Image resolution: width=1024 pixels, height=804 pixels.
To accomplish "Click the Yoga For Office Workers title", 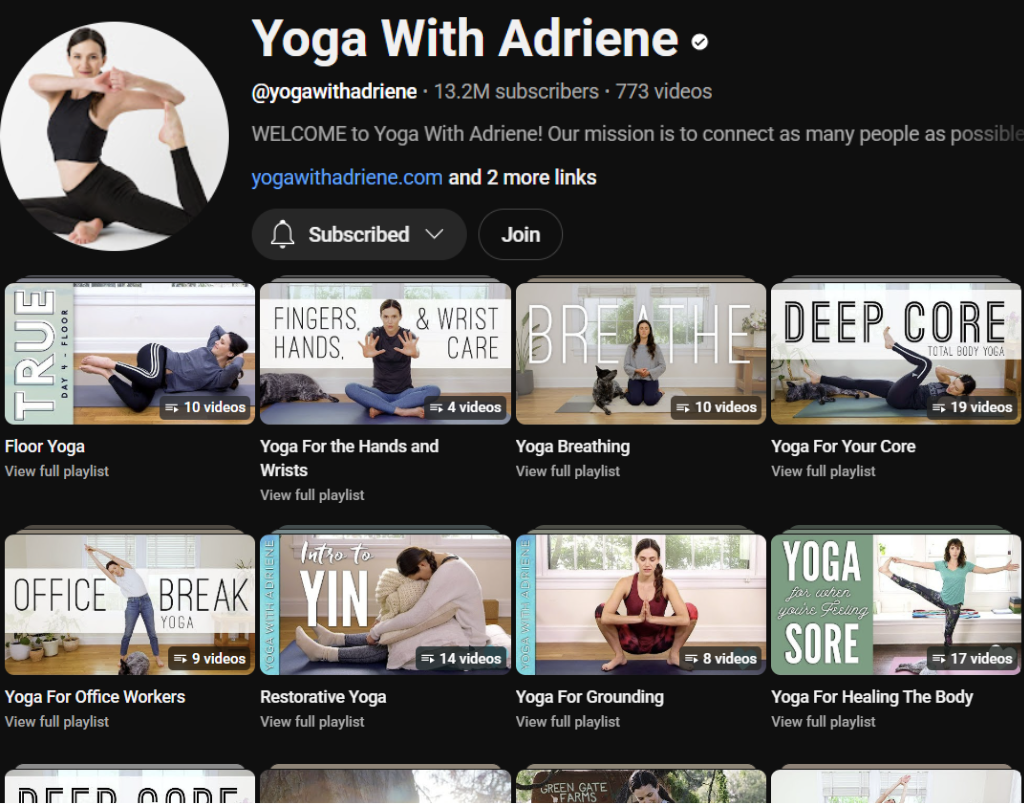I will [95, 698].
